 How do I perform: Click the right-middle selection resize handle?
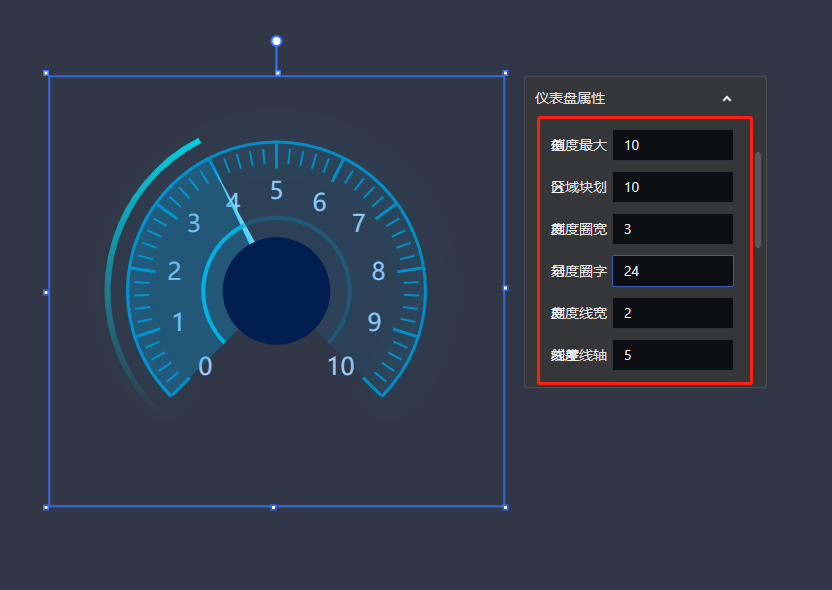coord(505,288)
